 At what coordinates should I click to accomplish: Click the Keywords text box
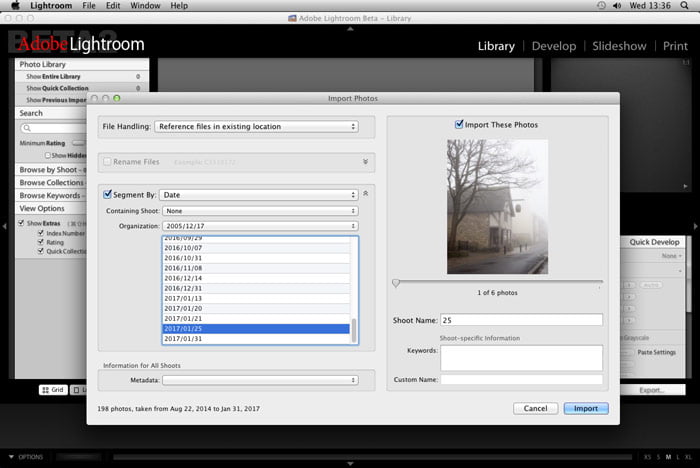pos(521,358)
